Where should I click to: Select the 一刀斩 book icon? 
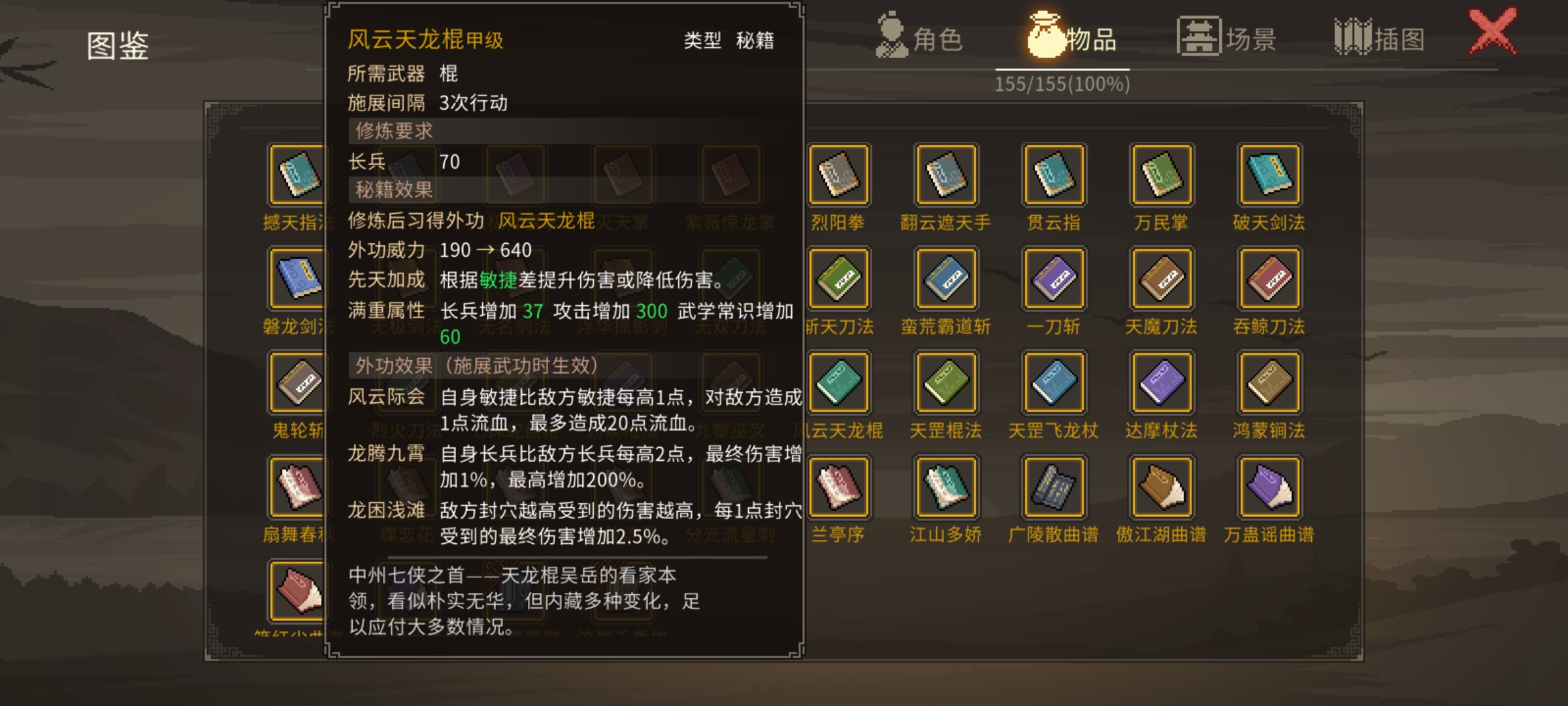point(1054,278)
